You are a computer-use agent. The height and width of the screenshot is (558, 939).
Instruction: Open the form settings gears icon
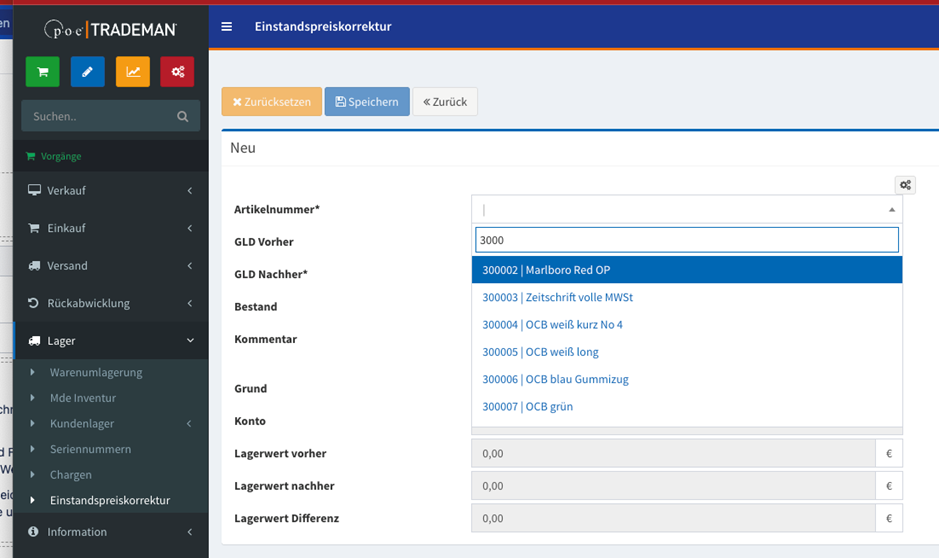pos(905,185)
